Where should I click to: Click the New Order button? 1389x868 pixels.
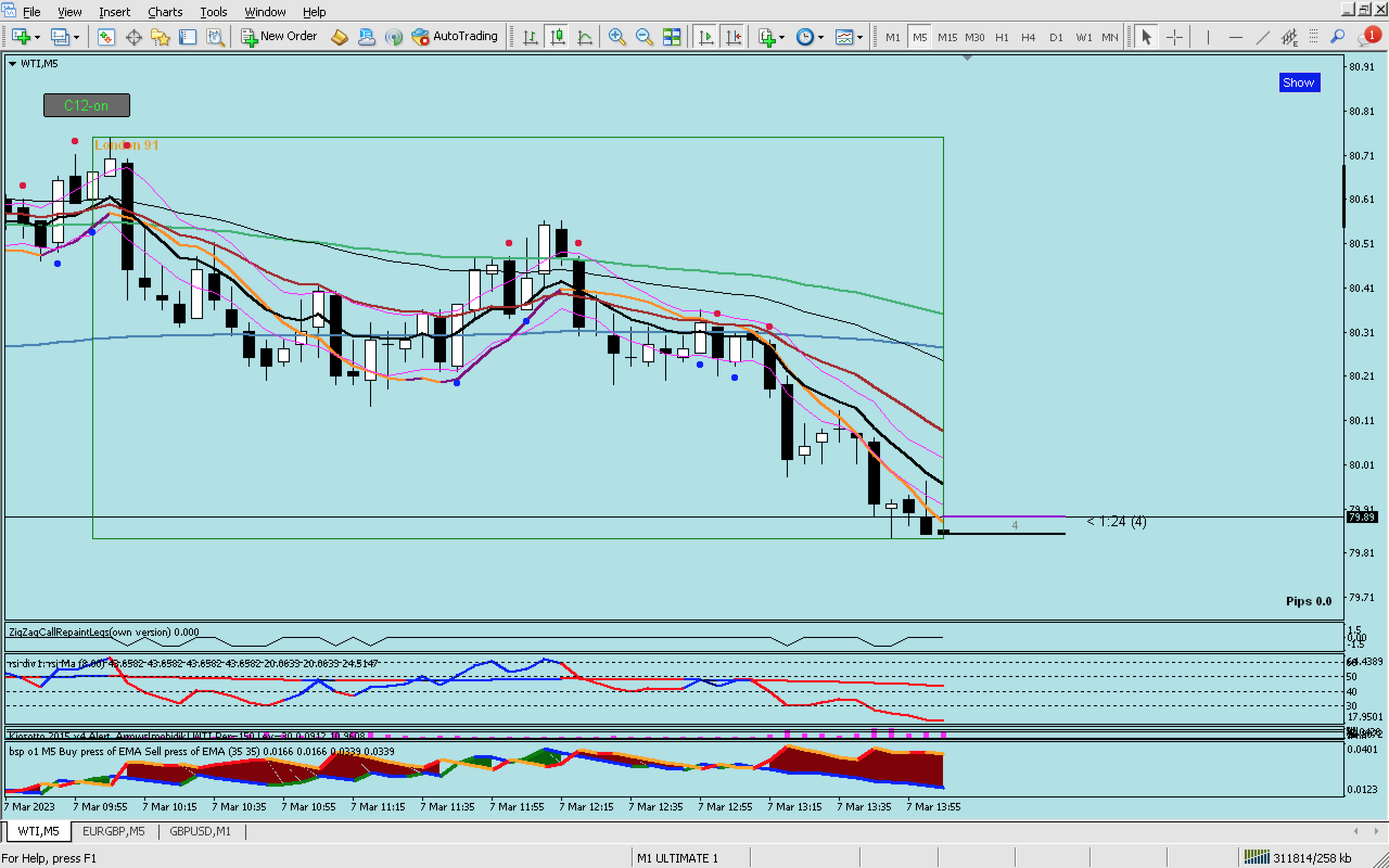pos(279,36)
